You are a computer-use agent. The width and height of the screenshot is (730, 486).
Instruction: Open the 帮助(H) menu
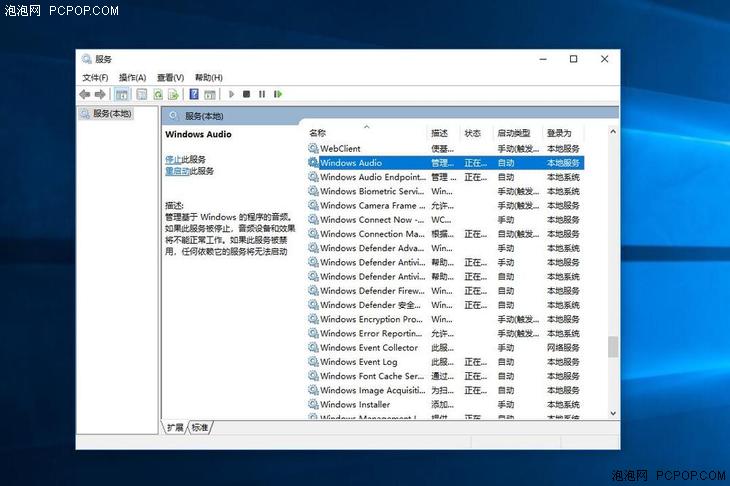click(x=209, y=78)
